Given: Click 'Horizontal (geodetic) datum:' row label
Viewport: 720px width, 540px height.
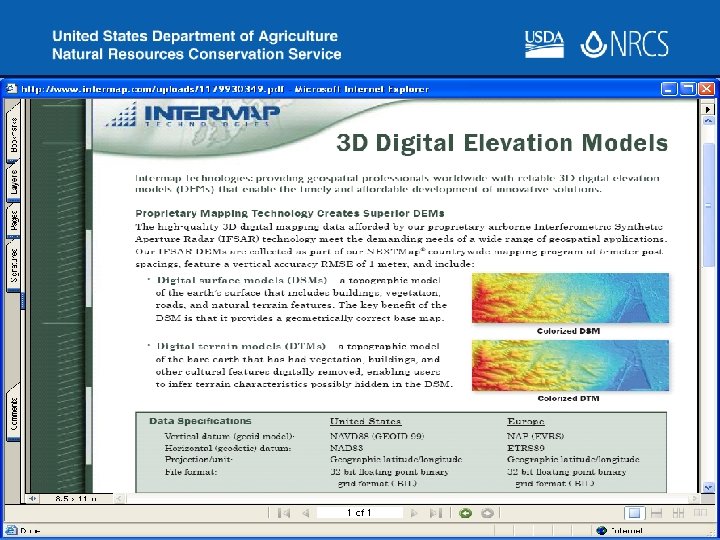Looking at the screenshot, I should [228, 448].
